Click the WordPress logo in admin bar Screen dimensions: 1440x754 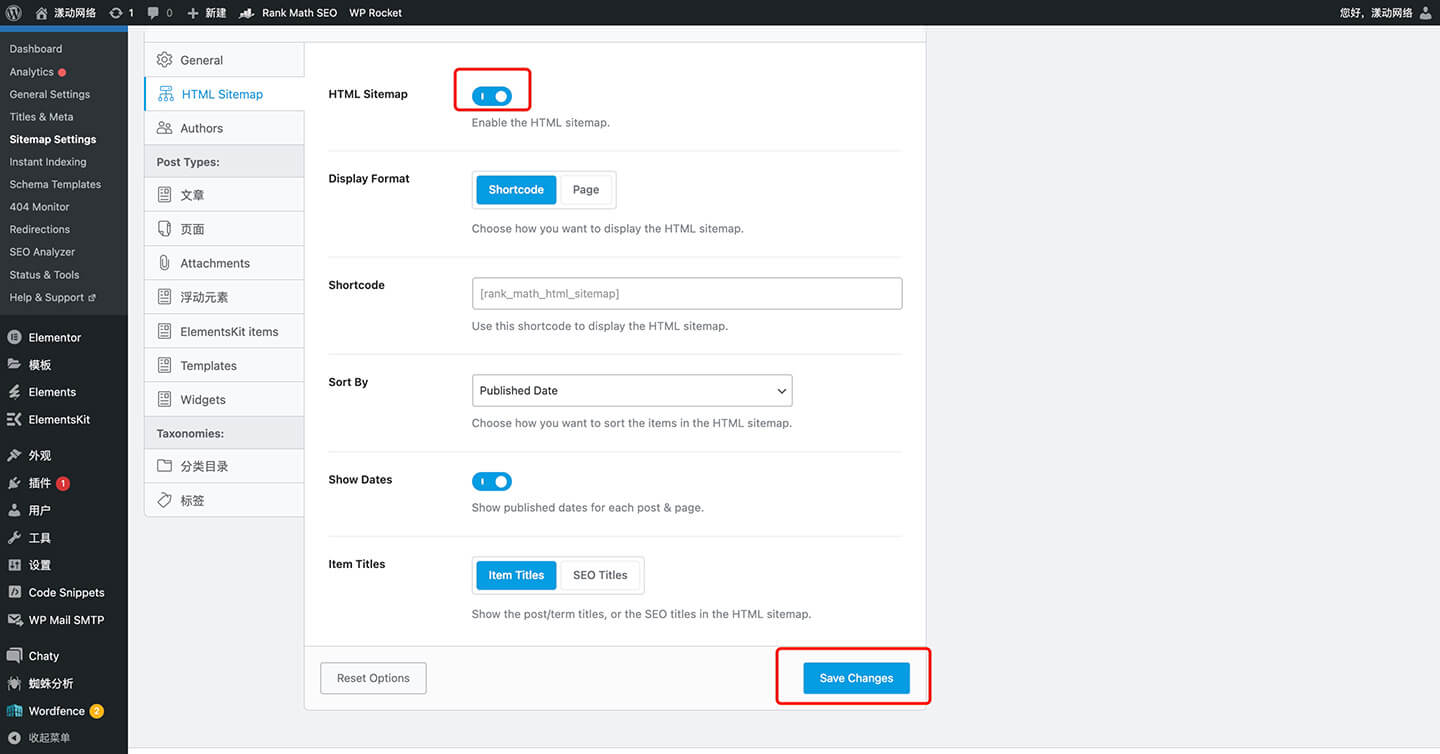[x=14, y=13]
